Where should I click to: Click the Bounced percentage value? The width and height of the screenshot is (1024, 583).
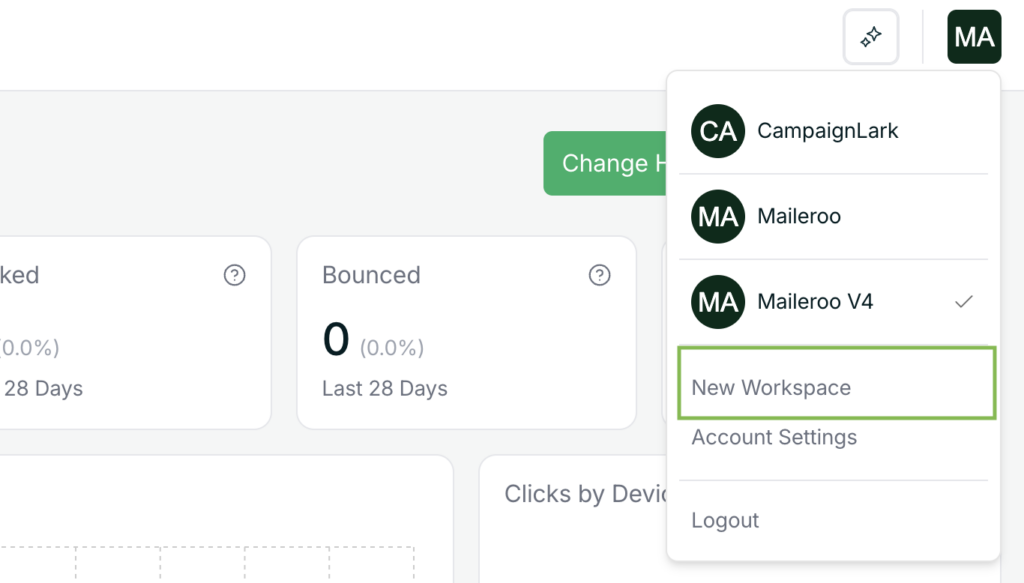coord(392,348)
